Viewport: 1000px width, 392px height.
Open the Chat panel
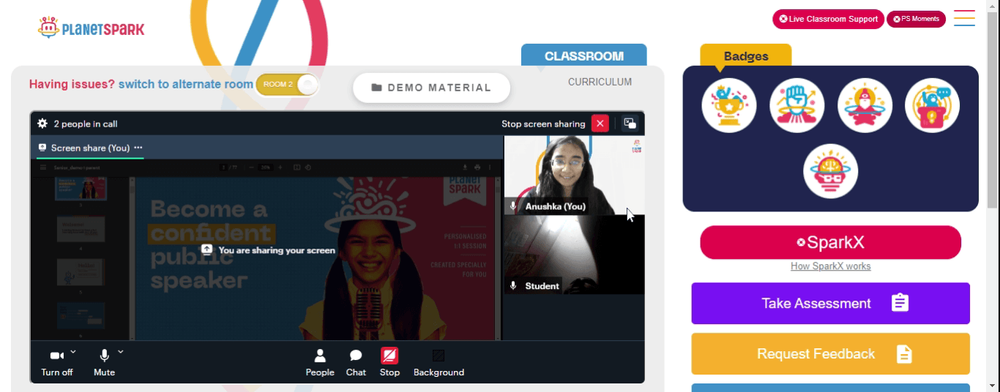pos(356,363)
